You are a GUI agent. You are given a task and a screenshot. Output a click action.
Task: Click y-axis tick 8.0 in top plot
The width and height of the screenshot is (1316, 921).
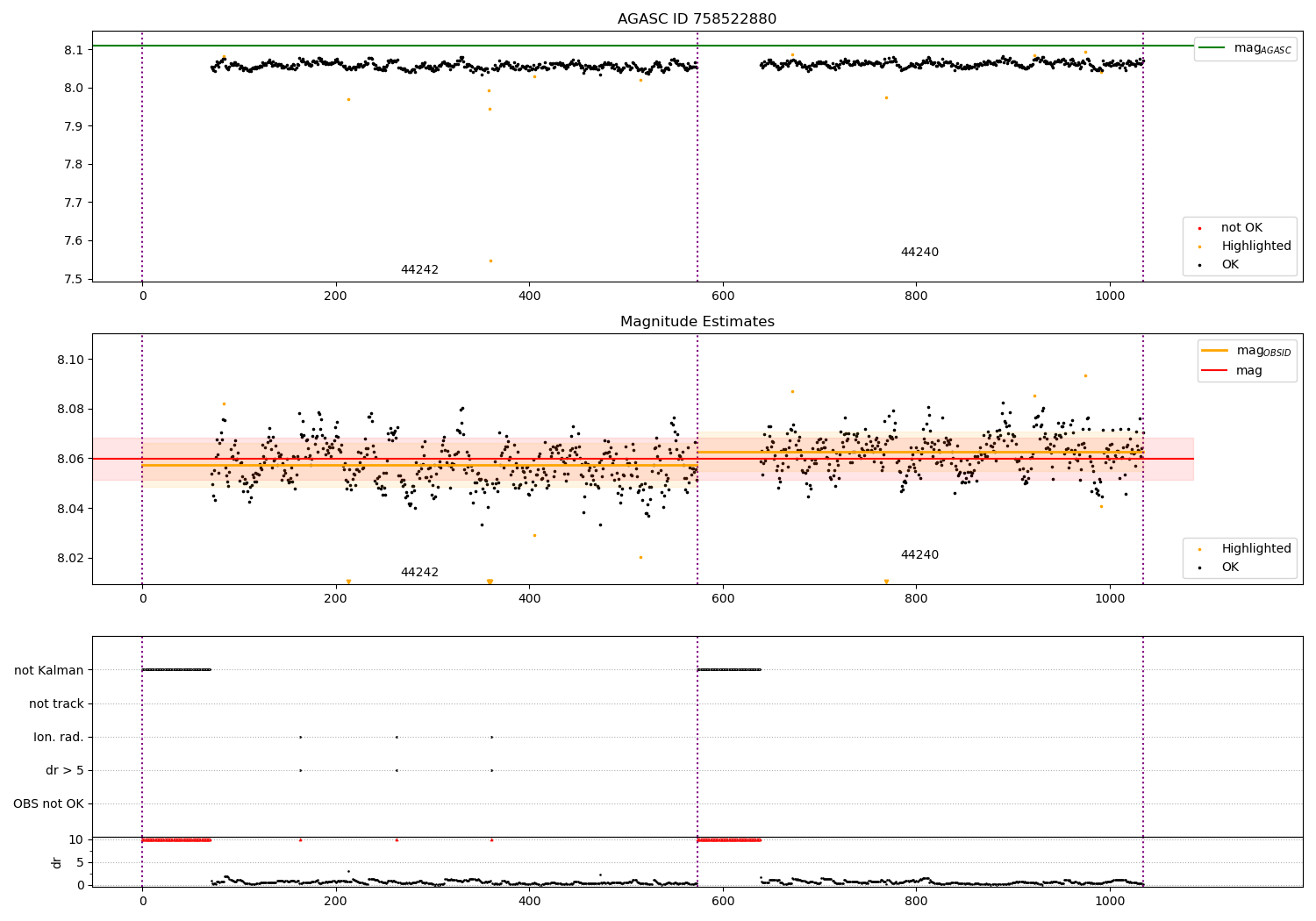click(x=74, y=88)
